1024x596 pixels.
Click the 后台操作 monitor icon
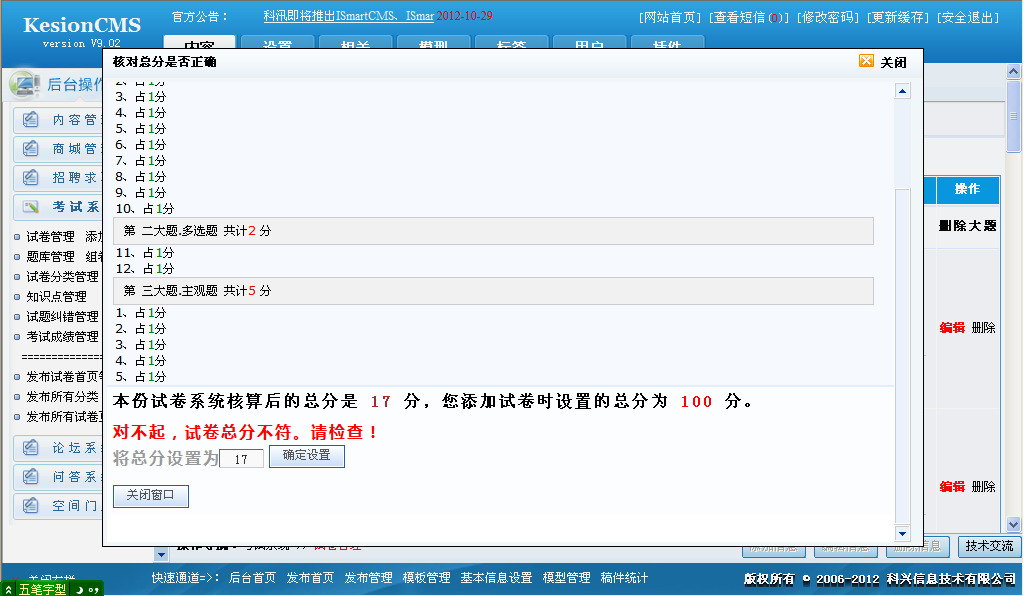click(x=26, y=85)
